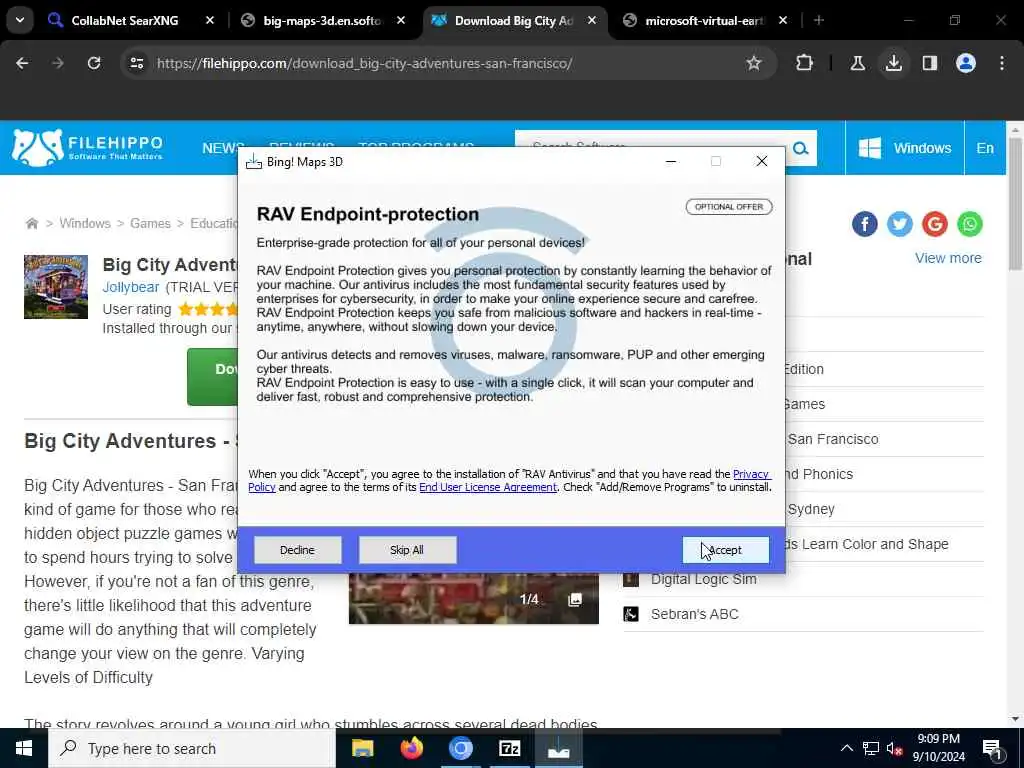Viewport: 1024px width, 768px height.
Task: Toggle the browser side panel icon
Action: point(929,63)
